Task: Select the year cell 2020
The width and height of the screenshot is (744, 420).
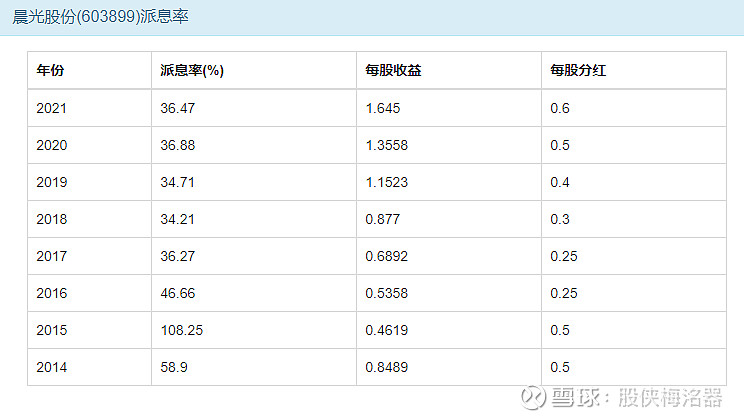Action: 52,145
